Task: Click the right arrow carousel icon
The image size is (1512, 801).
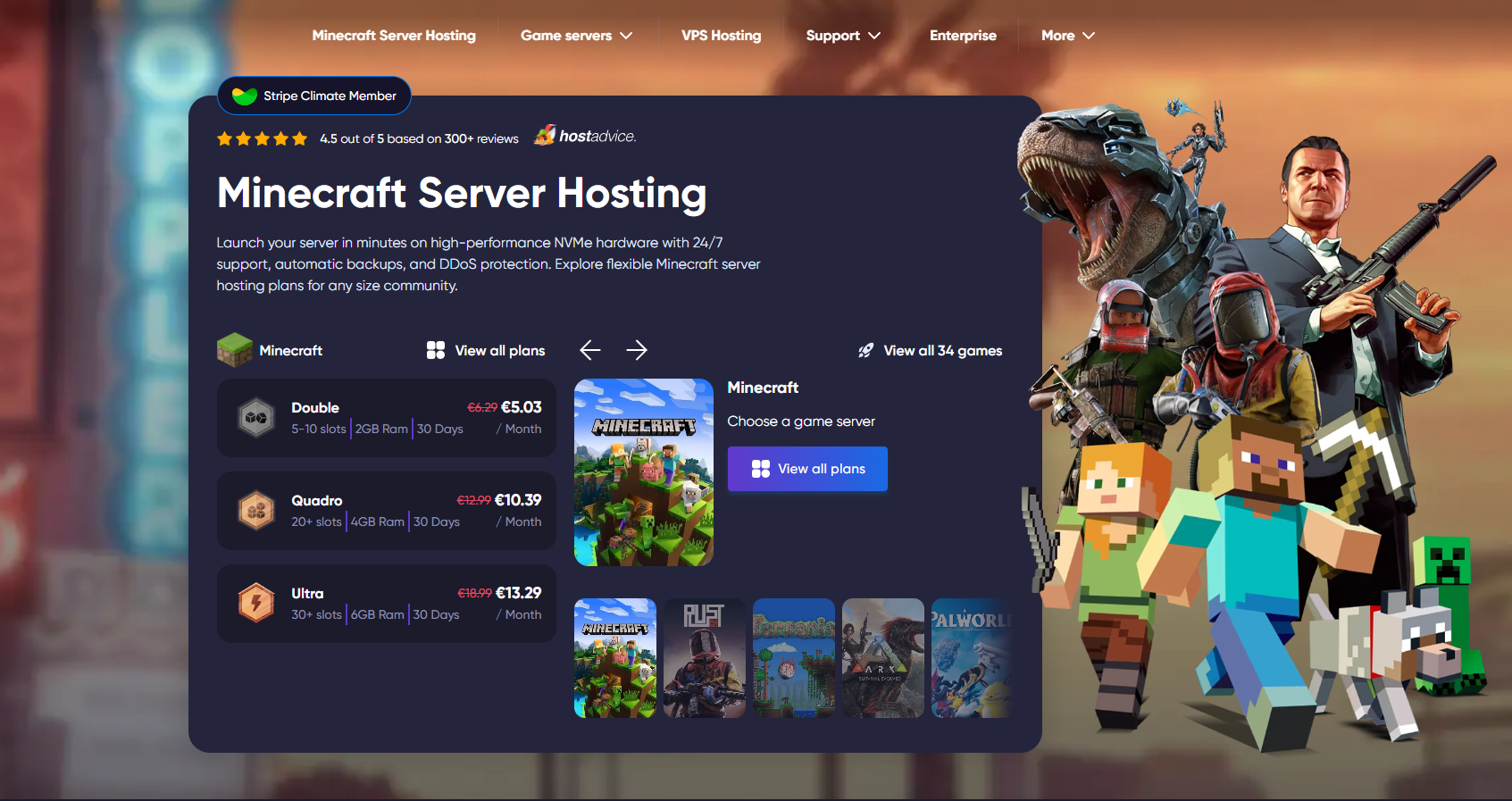Action: coord(637,350)
